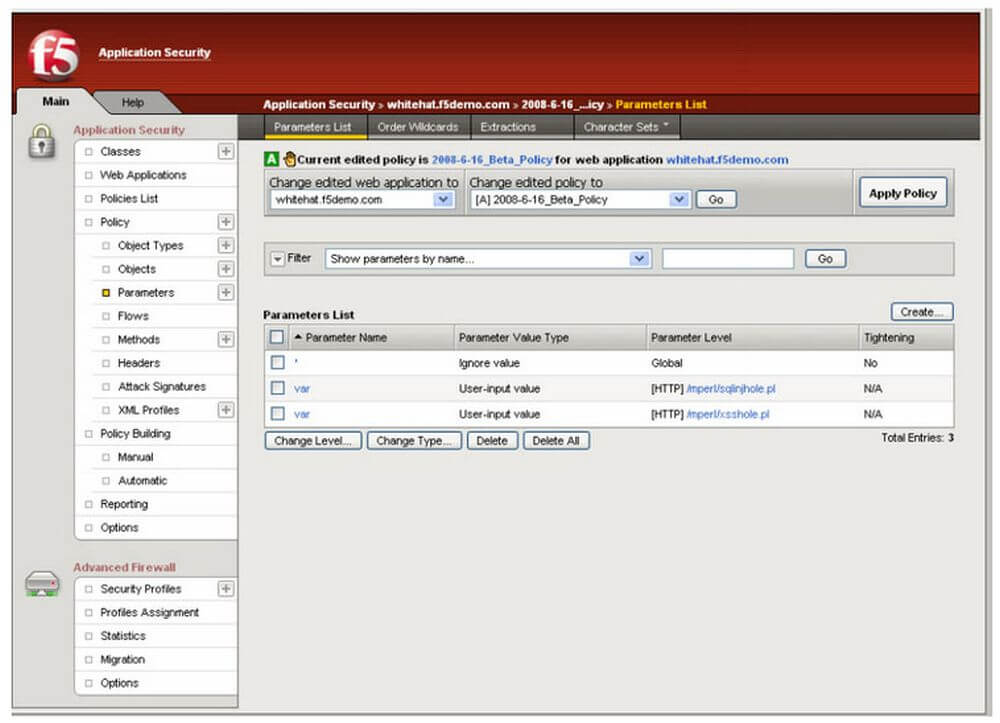The height and width of the screenshot is (723, 1000).
Task: Expand the XML Profiles plus icon
Action: point(226,410)
